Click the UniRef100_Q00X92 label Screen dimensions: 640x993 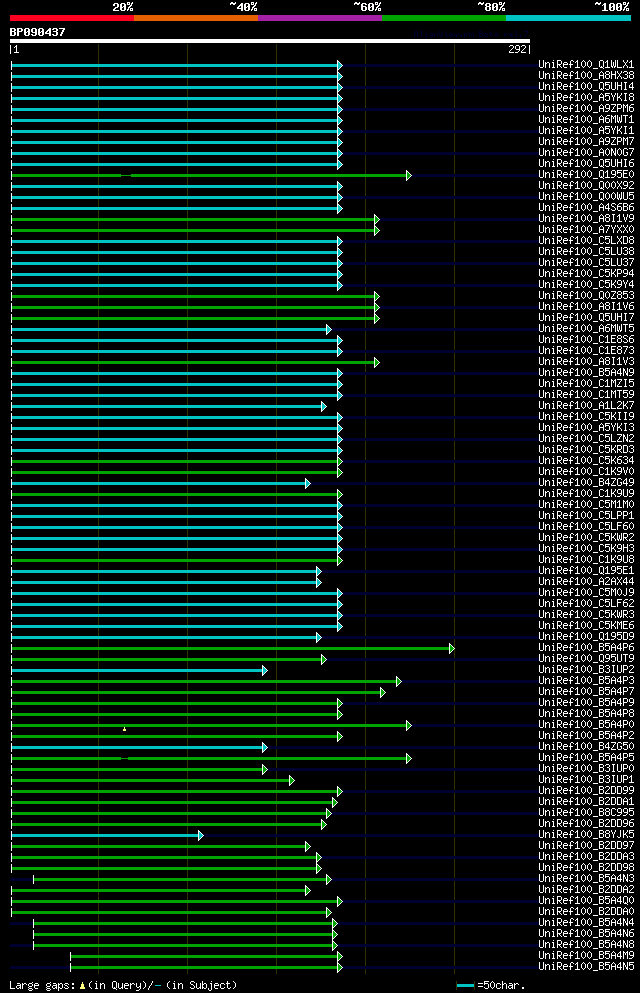tap(586, 186)
